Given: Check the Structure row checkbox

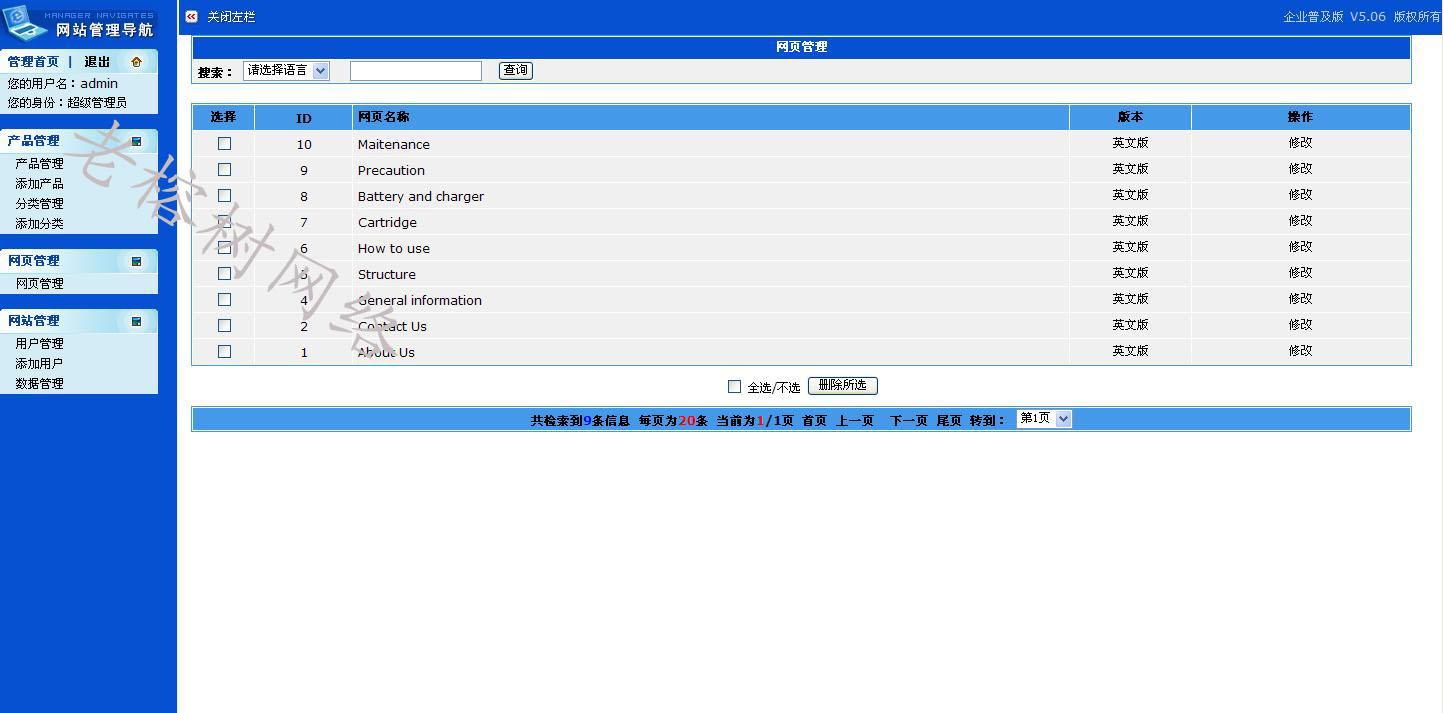Looking at the screenshot, I should click(x=224, y=274).
